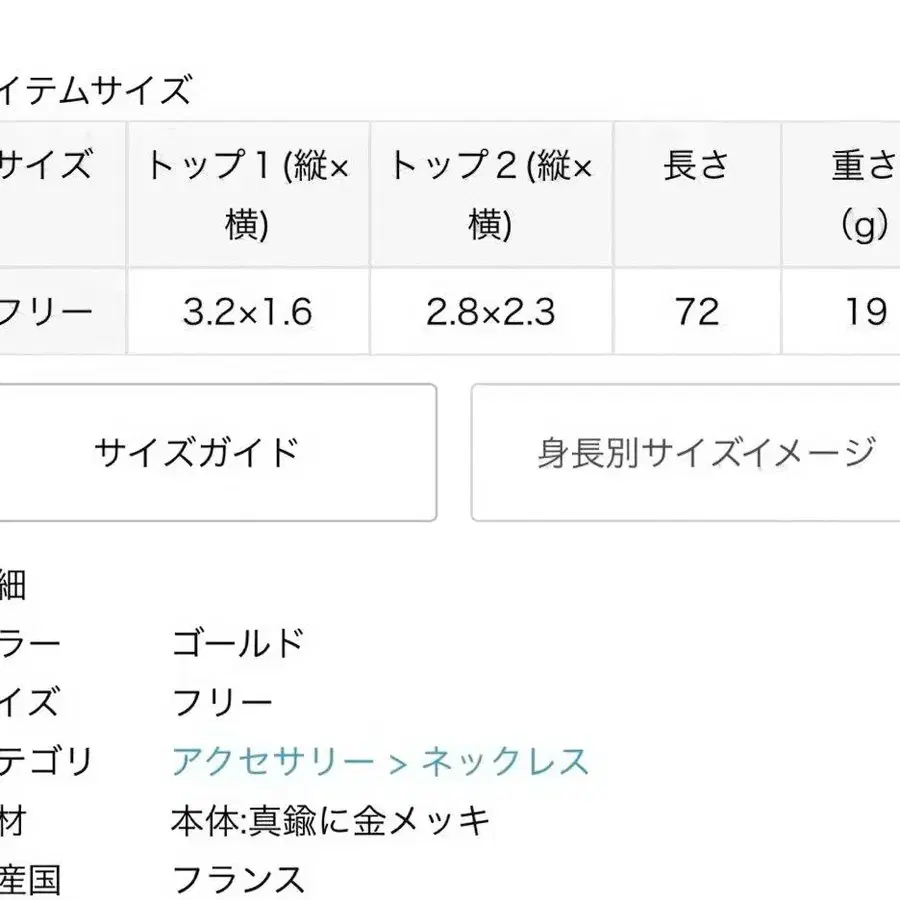The image size is (900, 900).
Task: Click the > separator in category breadcrumb
Action: point(397,763)
